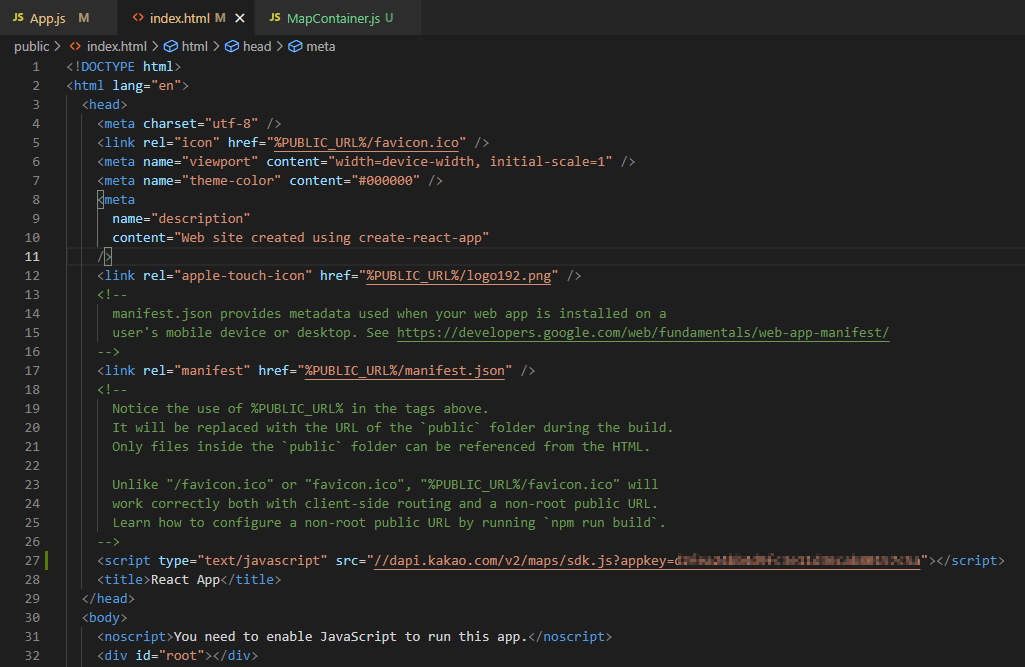Close the index.html tab
The image size is (1025, 667).
[x=240, y=18]
